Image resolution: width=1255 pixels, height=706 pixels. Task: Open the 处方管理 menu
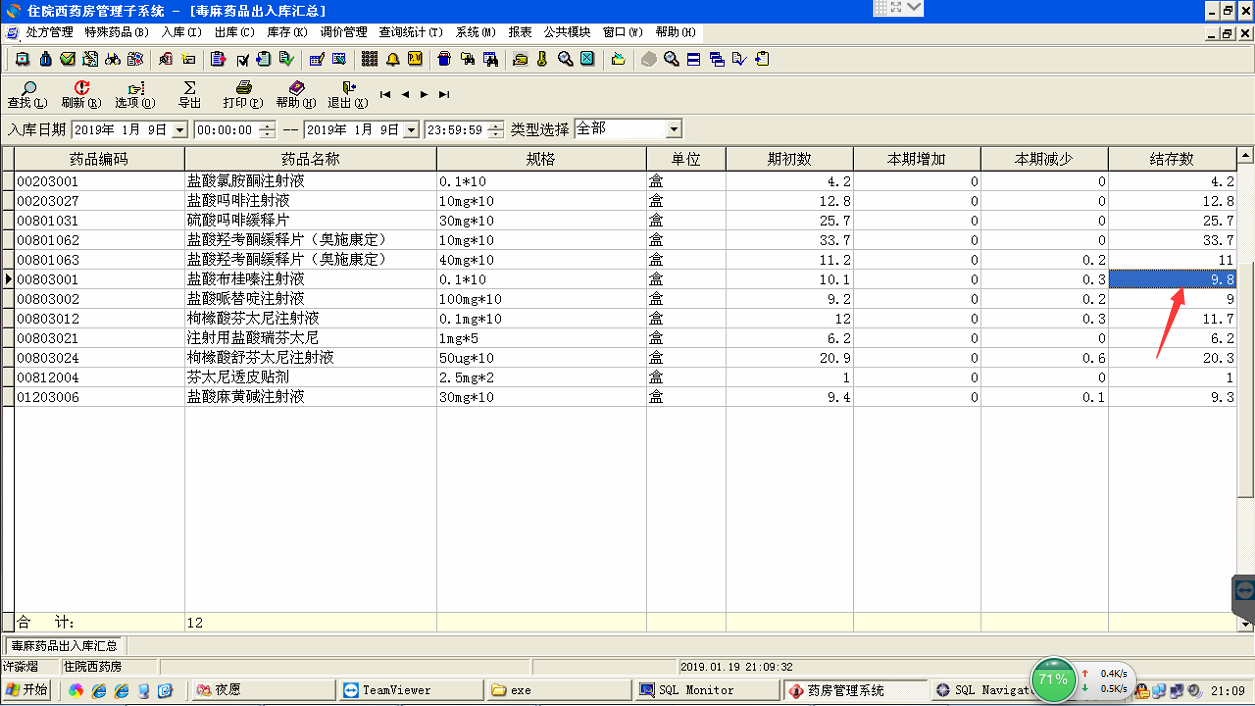(x=49, y=32)
